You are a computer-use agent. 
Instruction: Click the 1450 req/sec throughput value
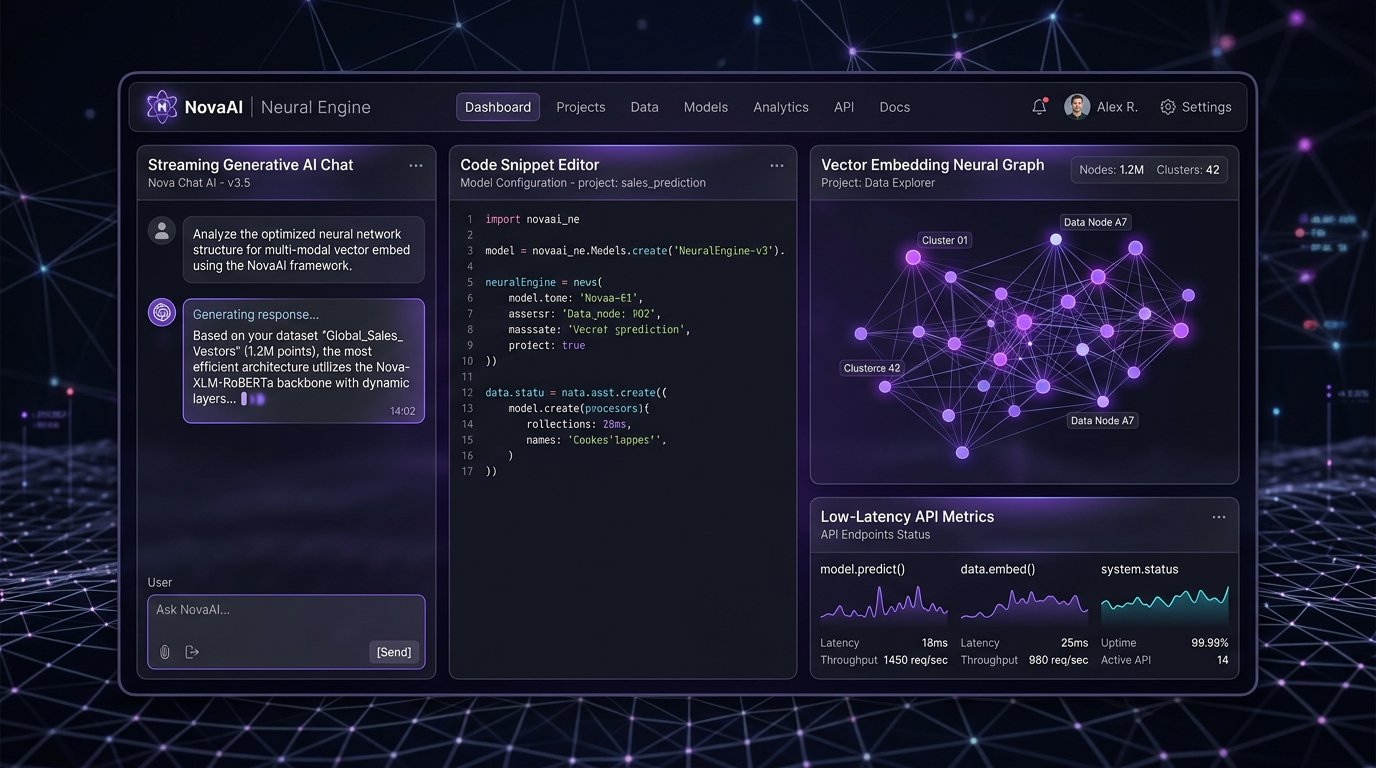[x=916, y=660]
